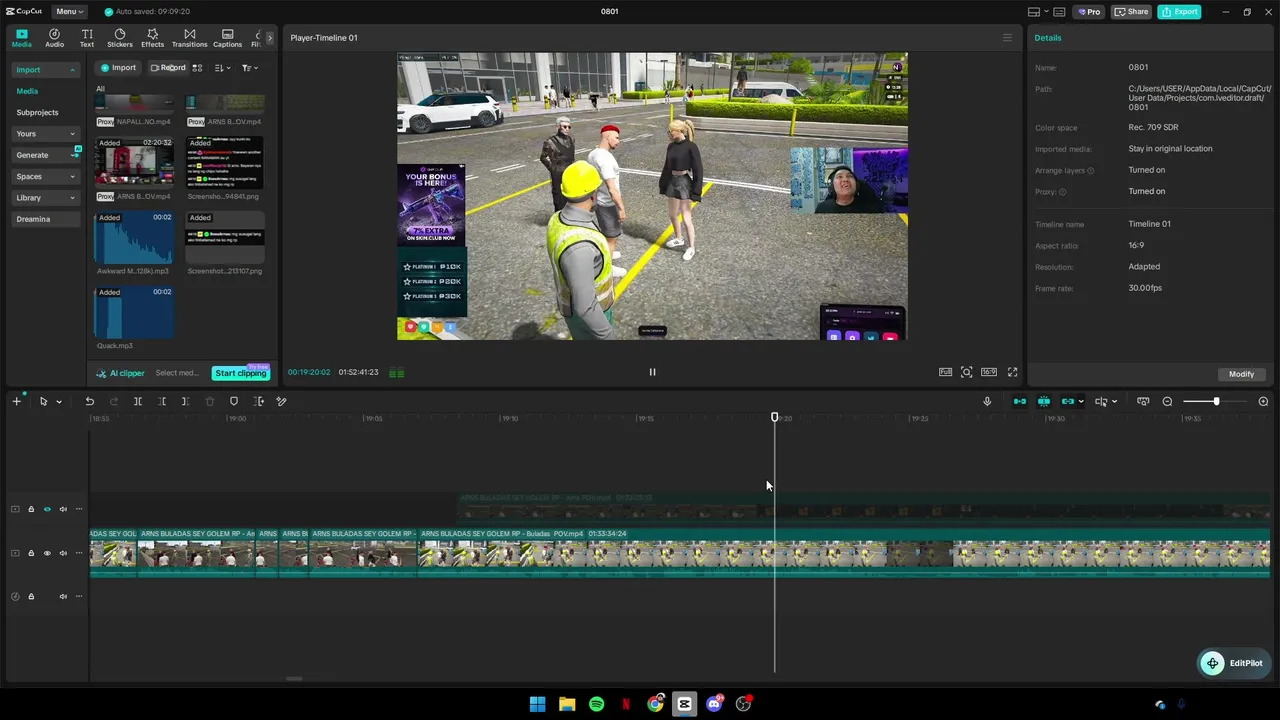Open the Captions tab

(x=227, y=38)
